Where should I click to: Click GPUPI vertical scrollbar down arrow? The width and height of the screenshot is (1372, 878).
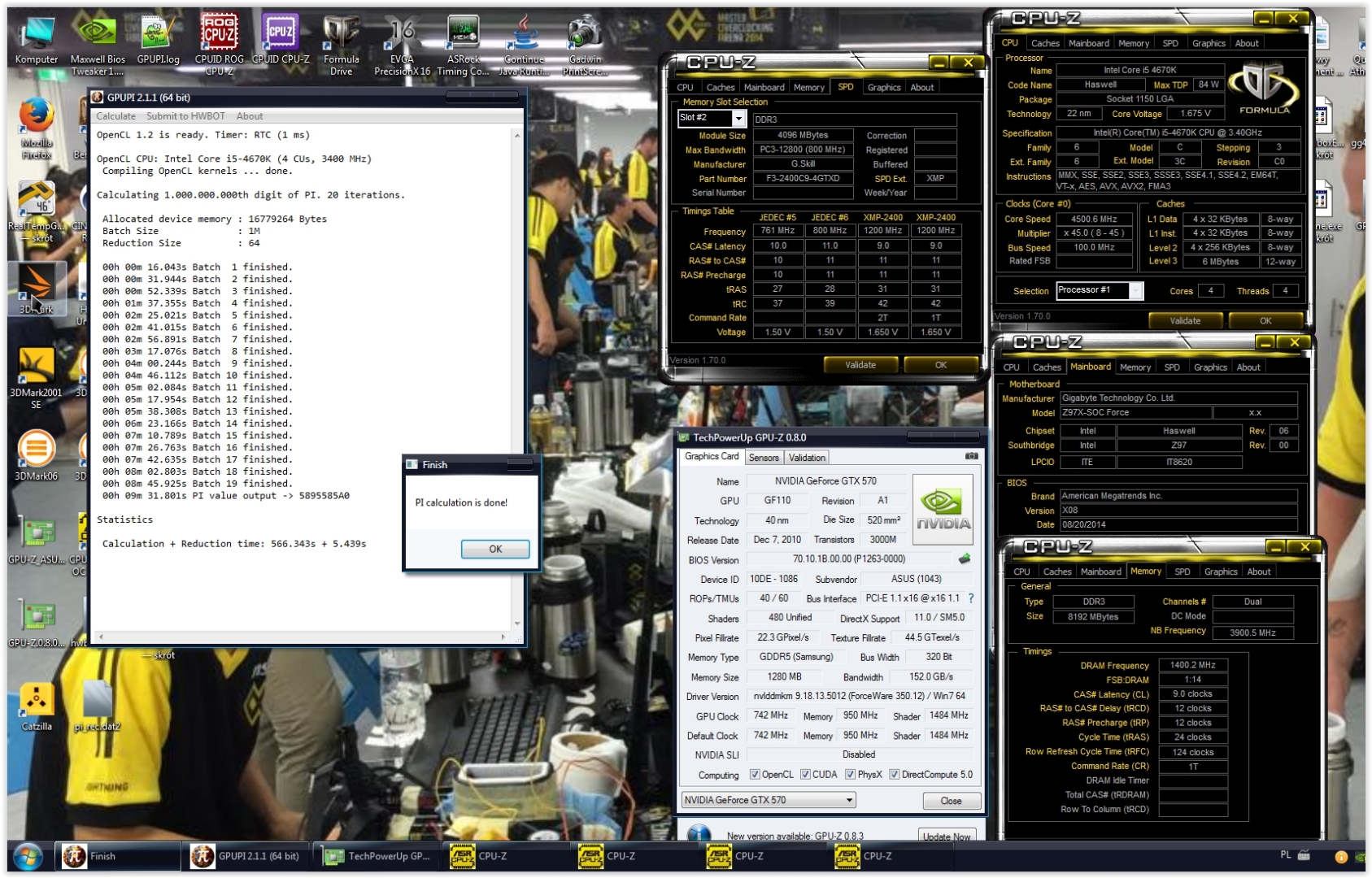517,624
